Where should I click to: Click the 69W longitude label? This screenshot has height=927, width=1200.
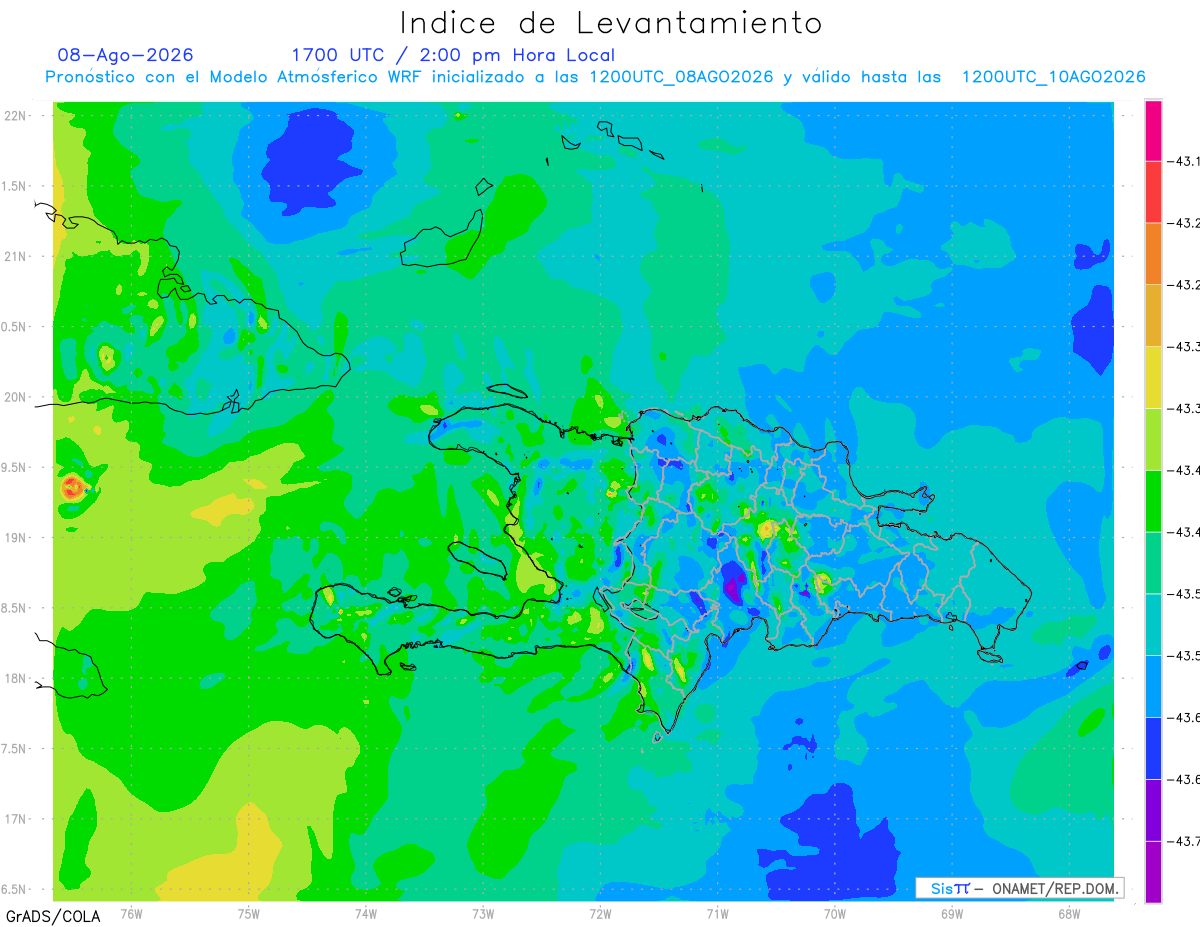(952, 912)
